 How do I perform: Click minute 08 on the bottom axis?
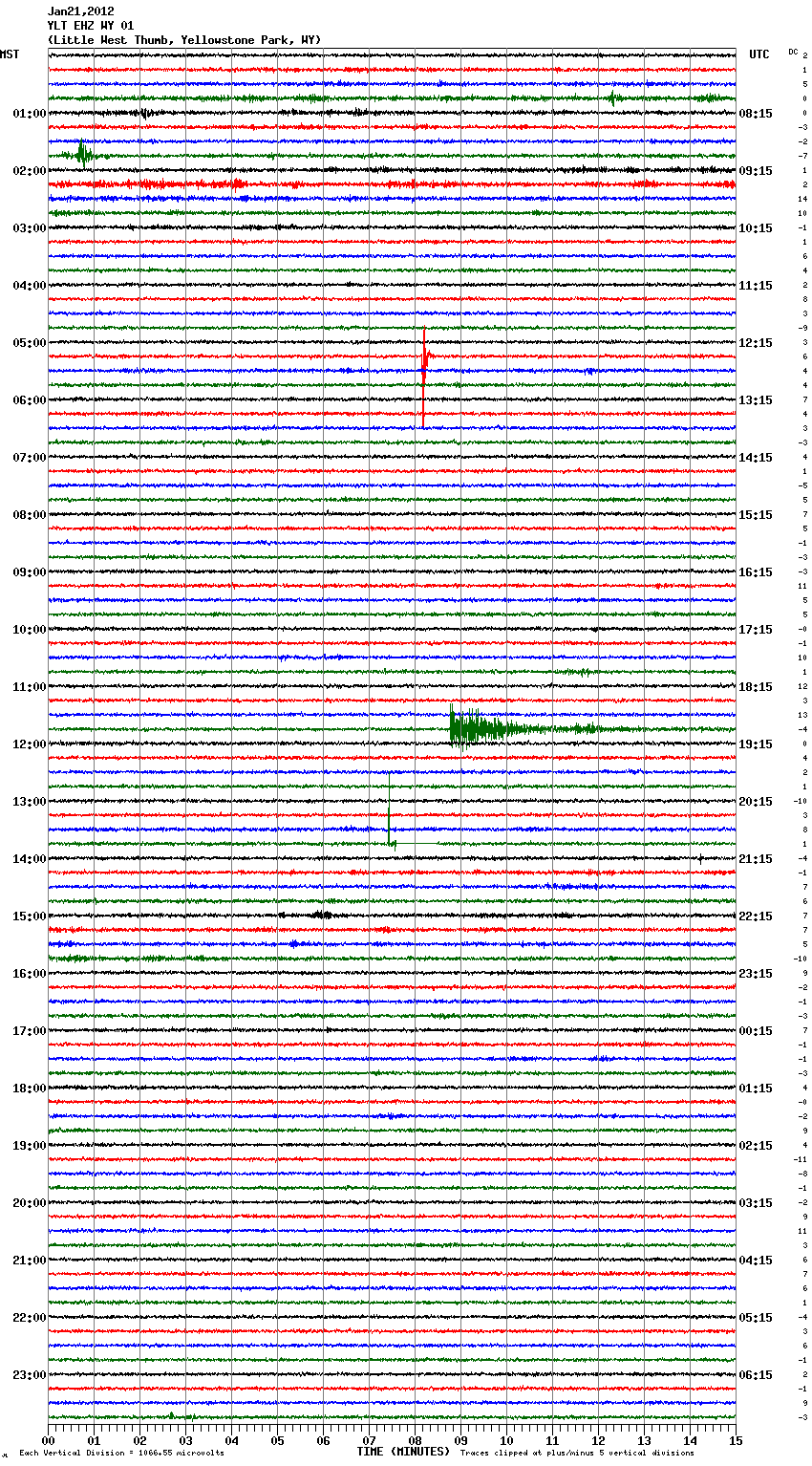pyautogui.click(x=415, y=1440)
